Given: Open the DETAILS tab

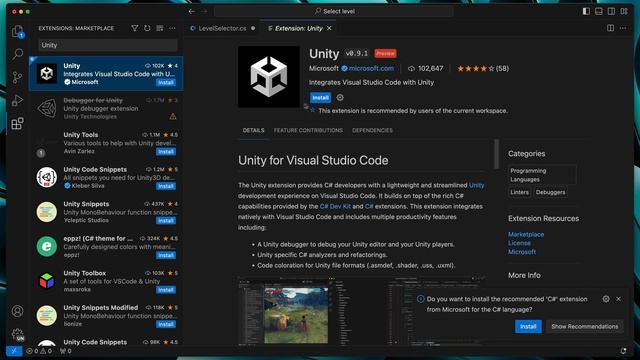Looking at the screenshot, I should point(253,131).
